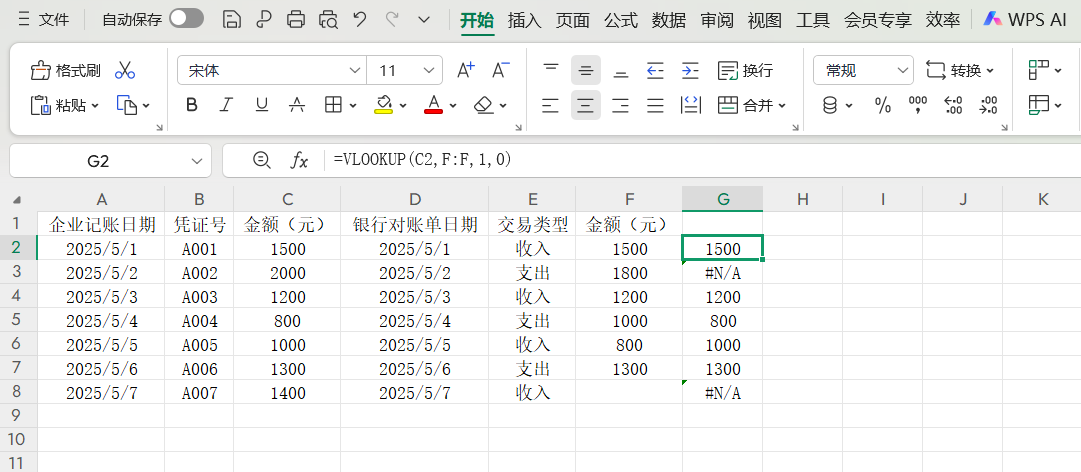Click the Insert Function fx icon
Screen dimensions: 1081x472
click(x=299, y=160)
